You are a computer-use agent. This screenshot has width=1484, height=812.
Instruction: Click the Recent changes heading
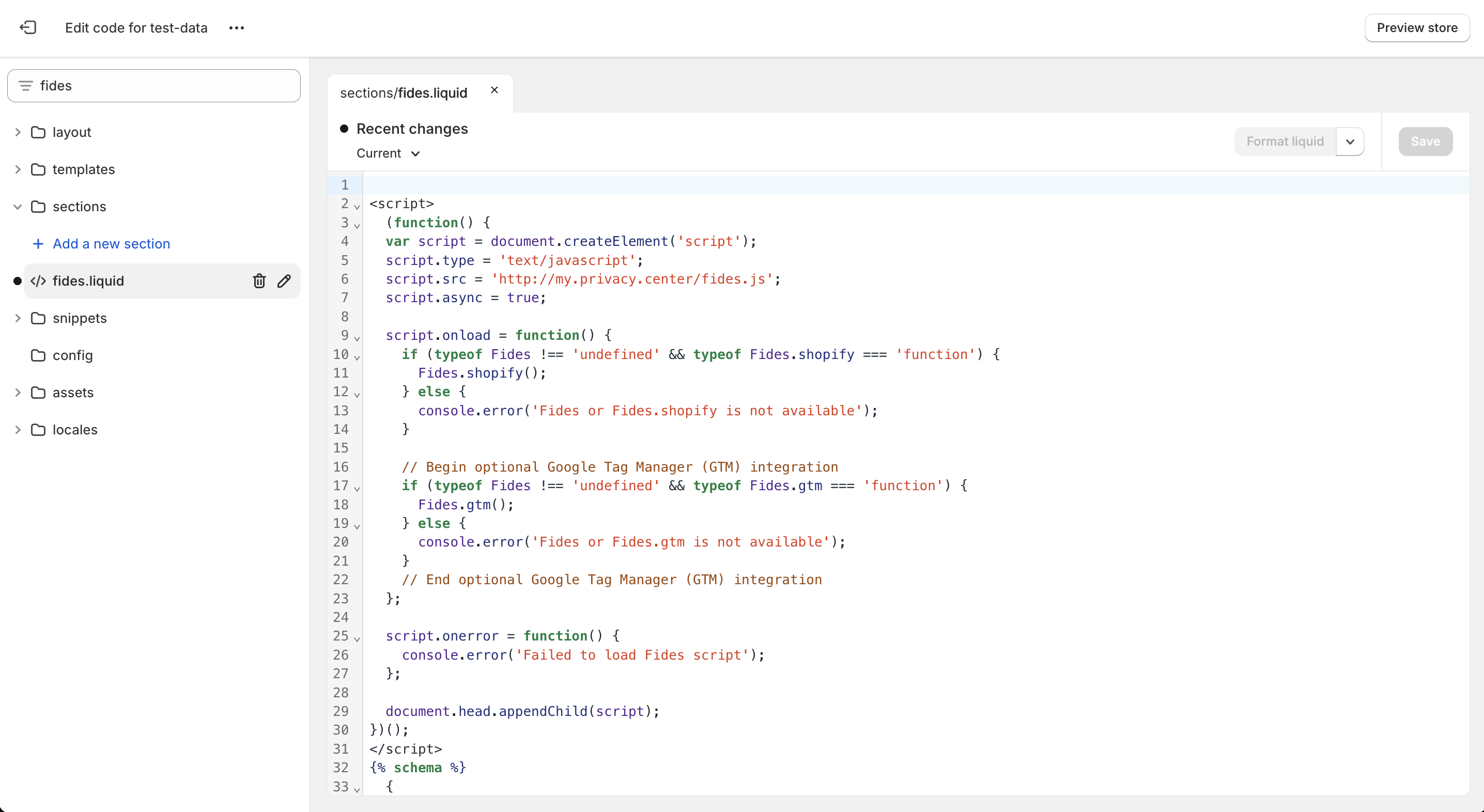[412, 129]
